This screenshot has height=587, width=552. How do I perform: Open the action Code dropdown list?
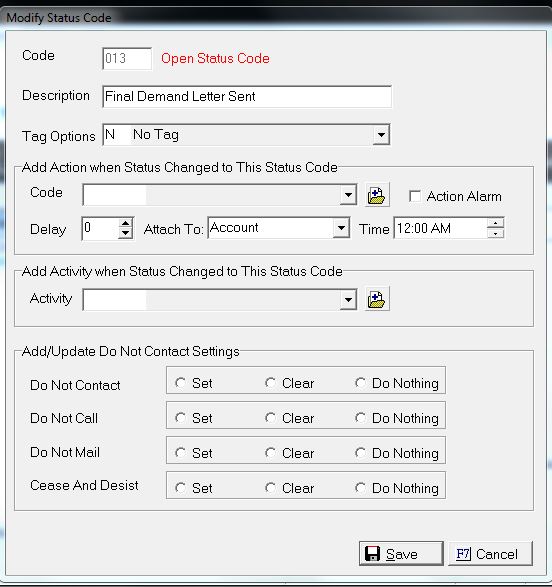(x=348, y=195)
